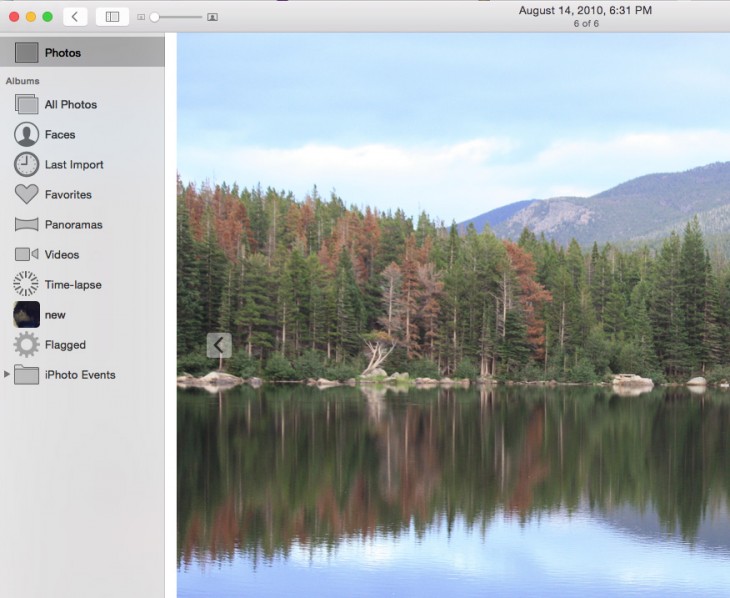
Task: Open the All Photos album
Action: click(x=82, y=104)
